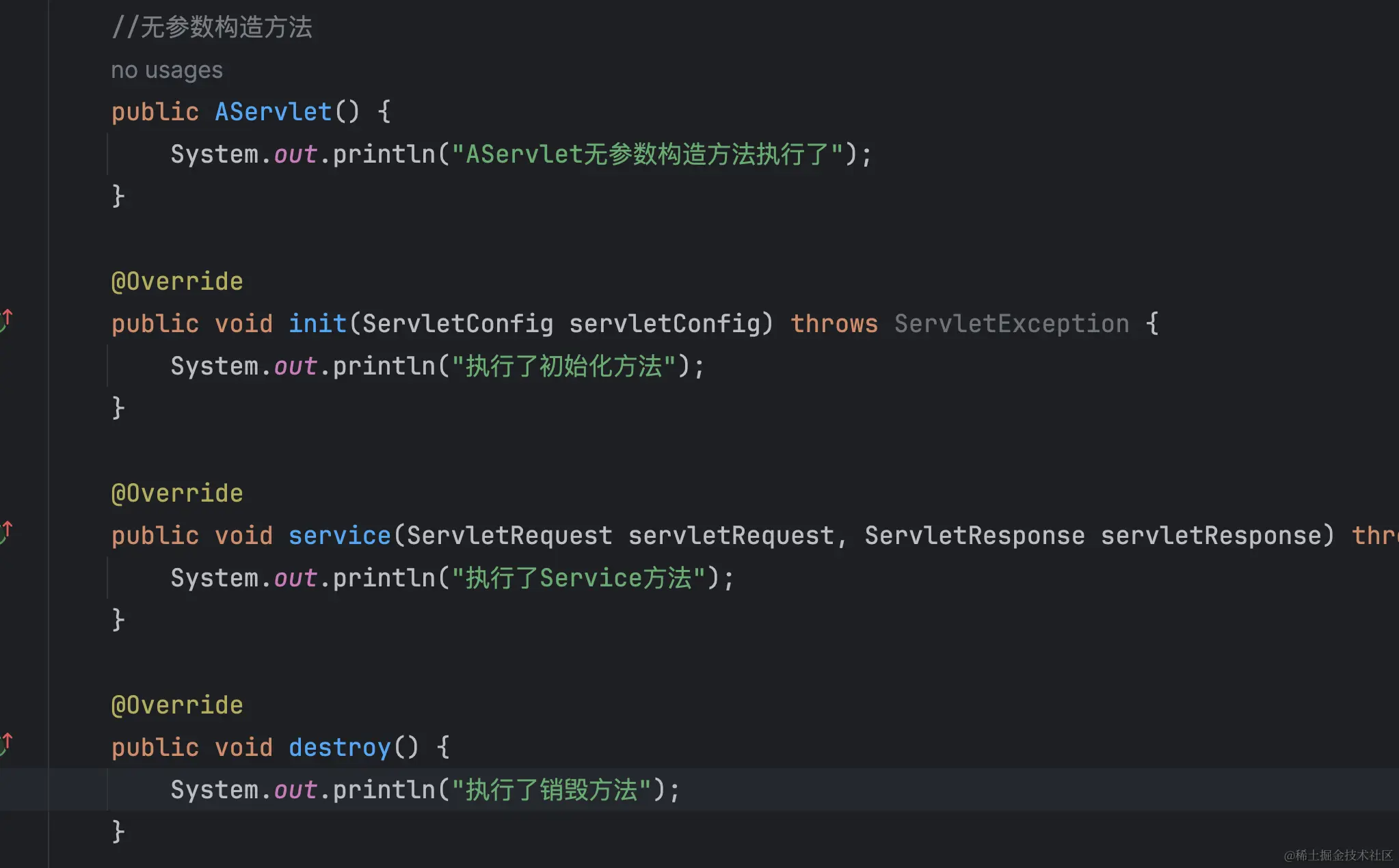Click the override gutter icon beside init method
This screenshot has width=1399, height=868.
coord(6,320)
